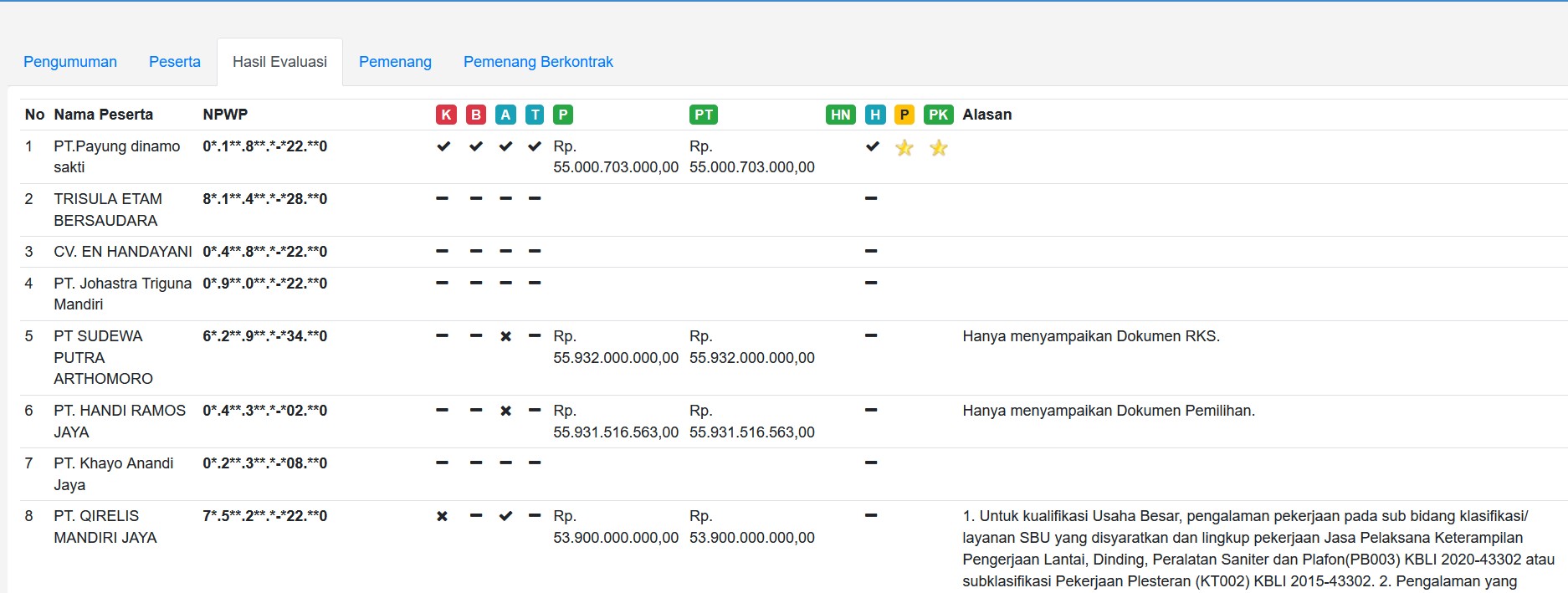Click NPWP 0*.4**.3**.*-*02.**0
The width and height of the screenshot is (1568, 593).
coord(265,411)
